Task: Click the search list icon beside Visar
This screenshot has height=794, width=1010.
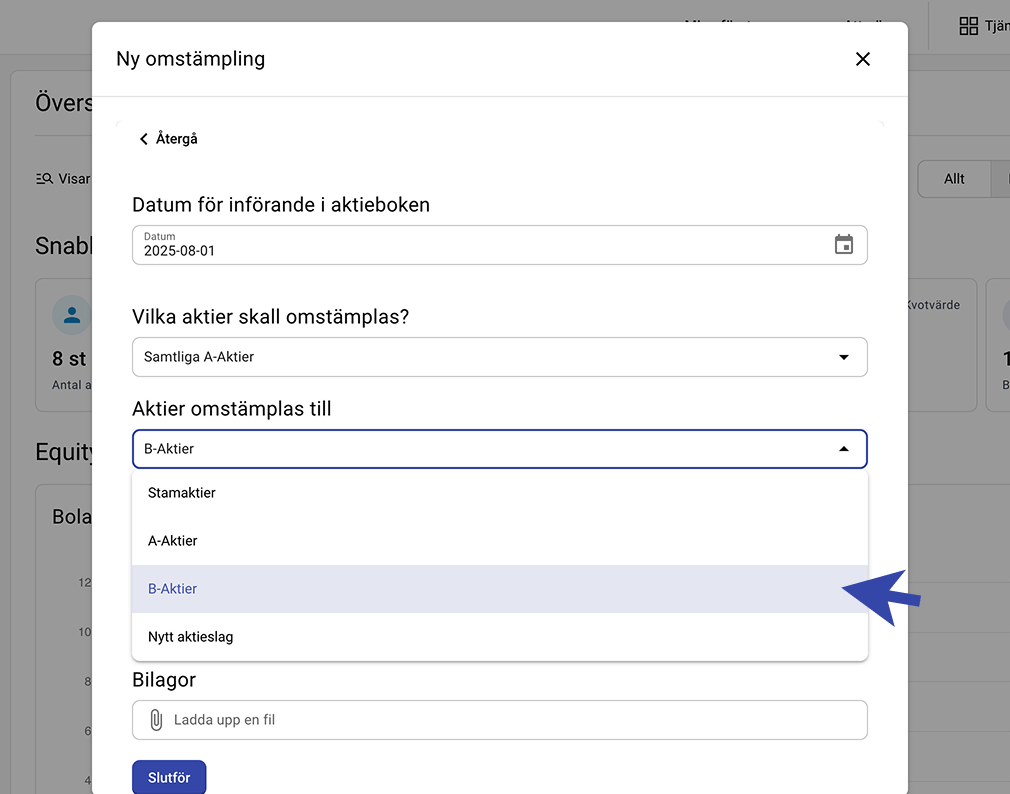Action: coord(44,179)
